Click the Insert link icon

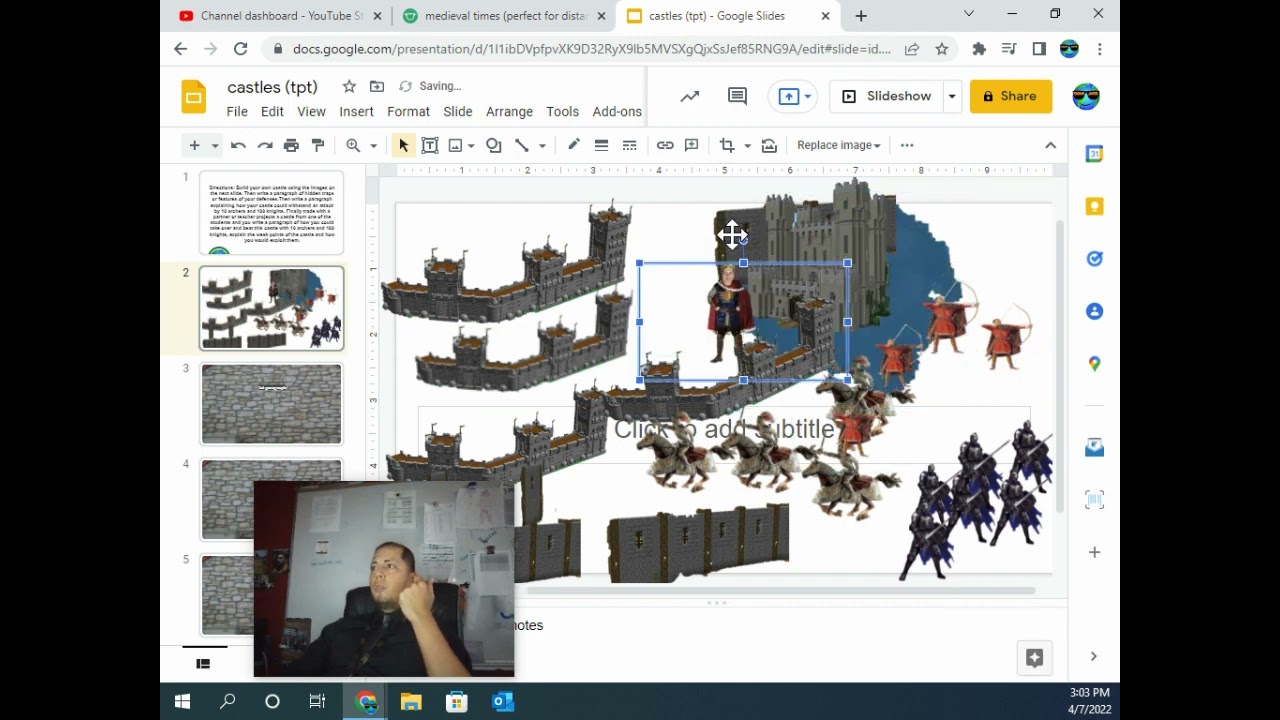[x=665, y=145]
